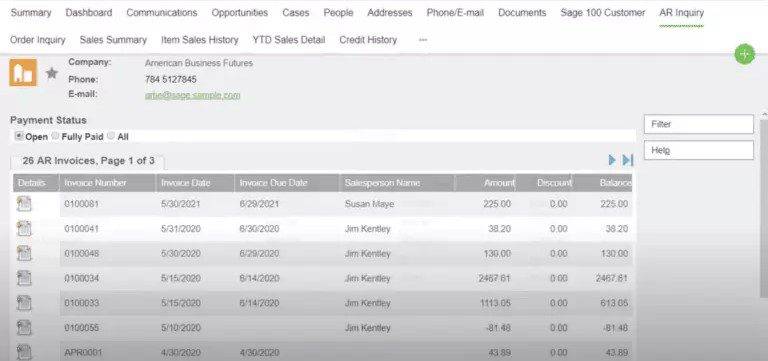This screenshot has height=361, width=768.
Task: Show more tabs via ellipsis
Action: coord(423,40)
